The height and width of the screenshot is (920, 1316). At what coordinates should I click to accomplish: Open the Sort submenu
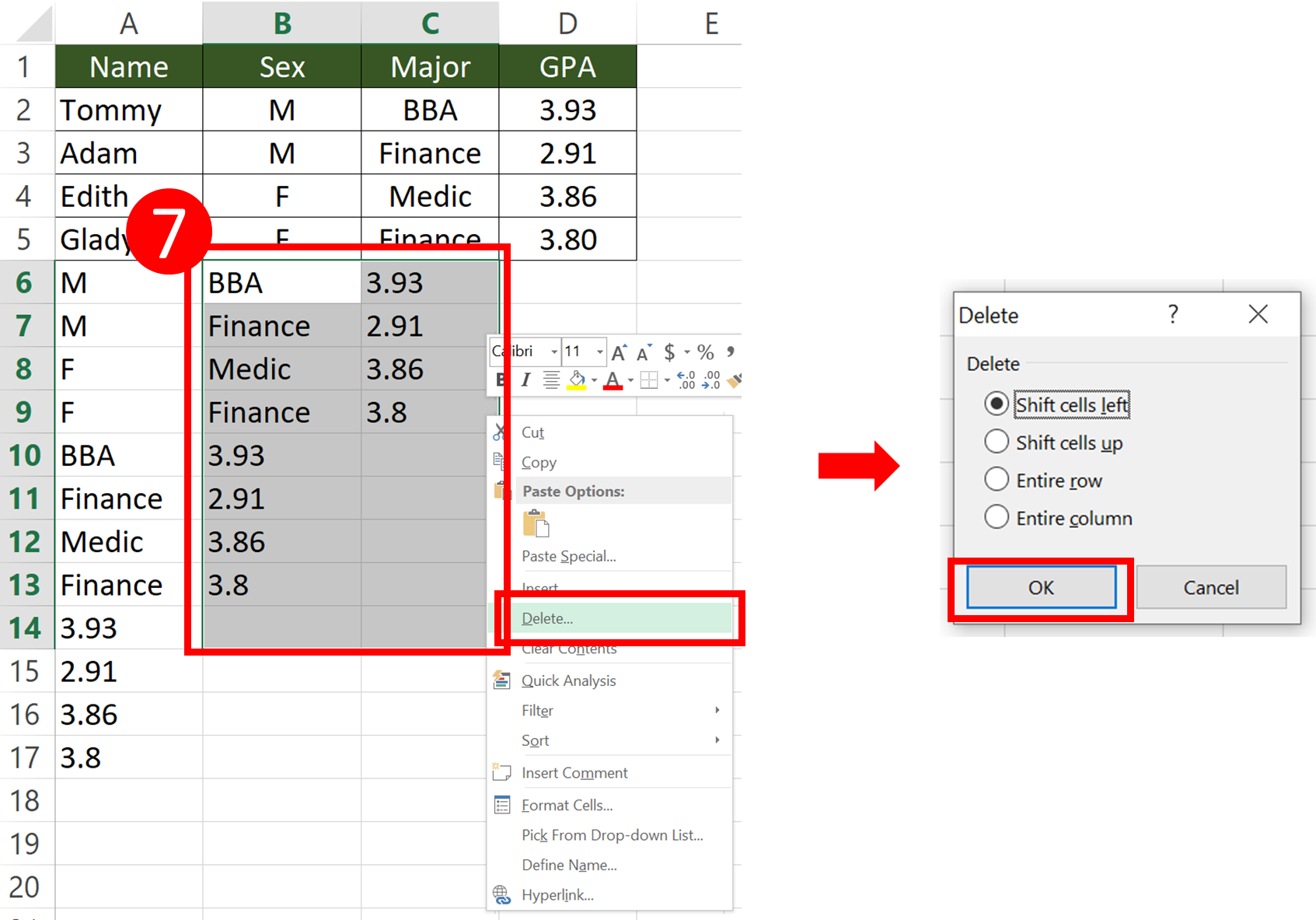536,740
